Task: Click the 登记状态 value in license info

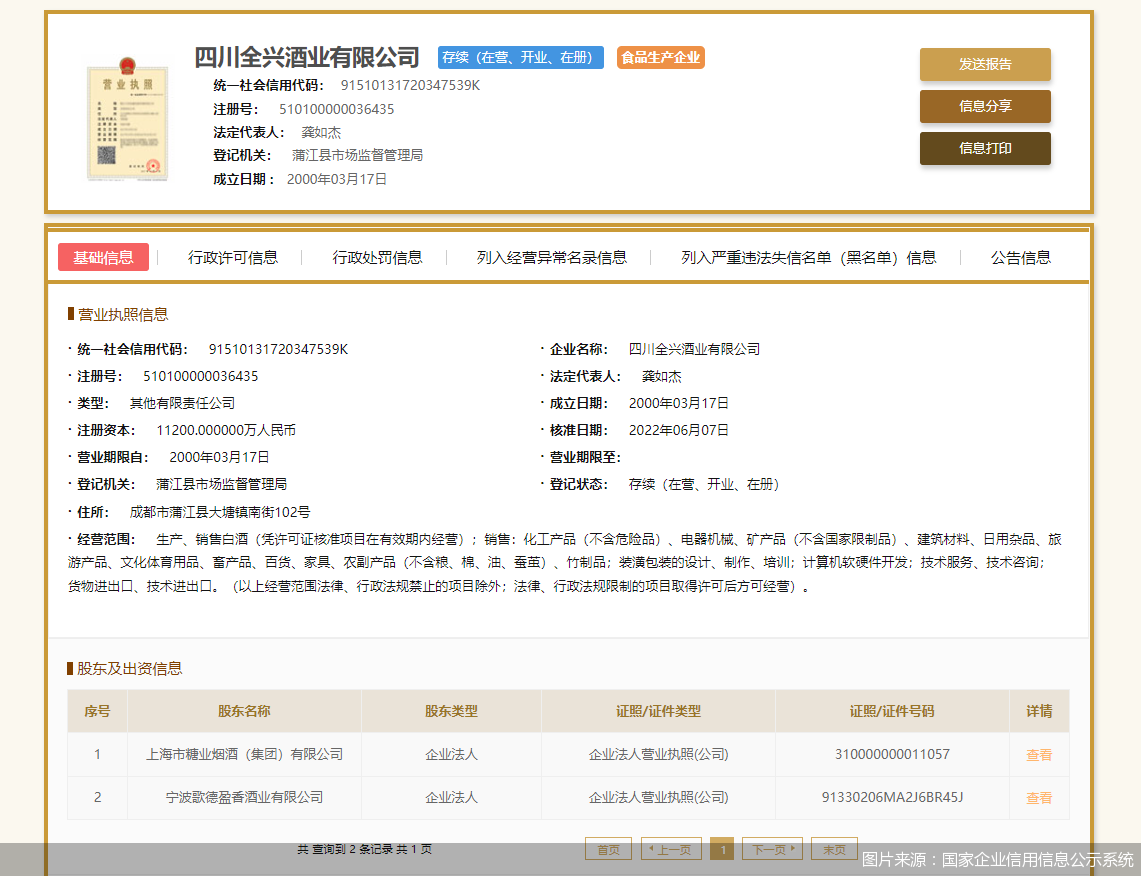Action: coord(704,485)
